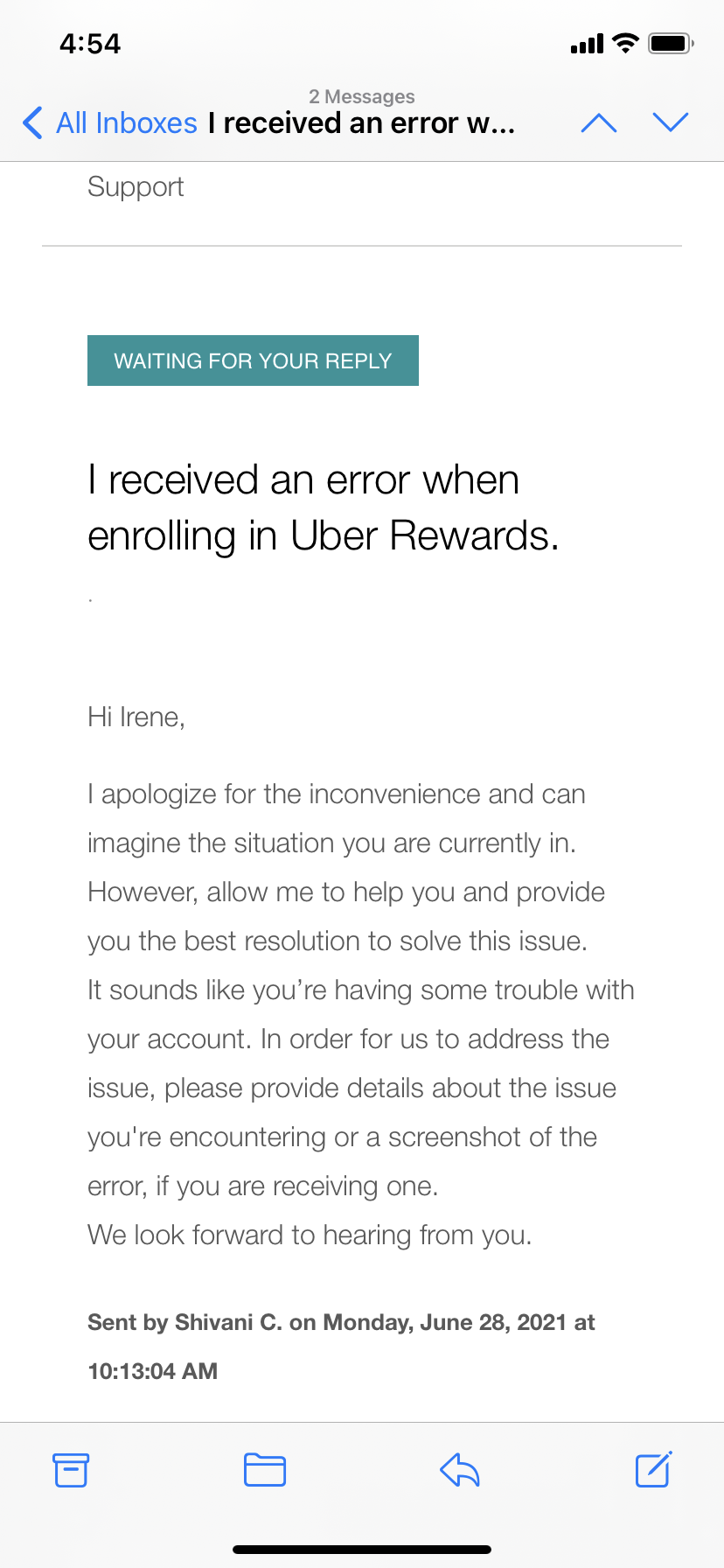Click the battery indicator
724x1568 pixels.
click(671, 44)
